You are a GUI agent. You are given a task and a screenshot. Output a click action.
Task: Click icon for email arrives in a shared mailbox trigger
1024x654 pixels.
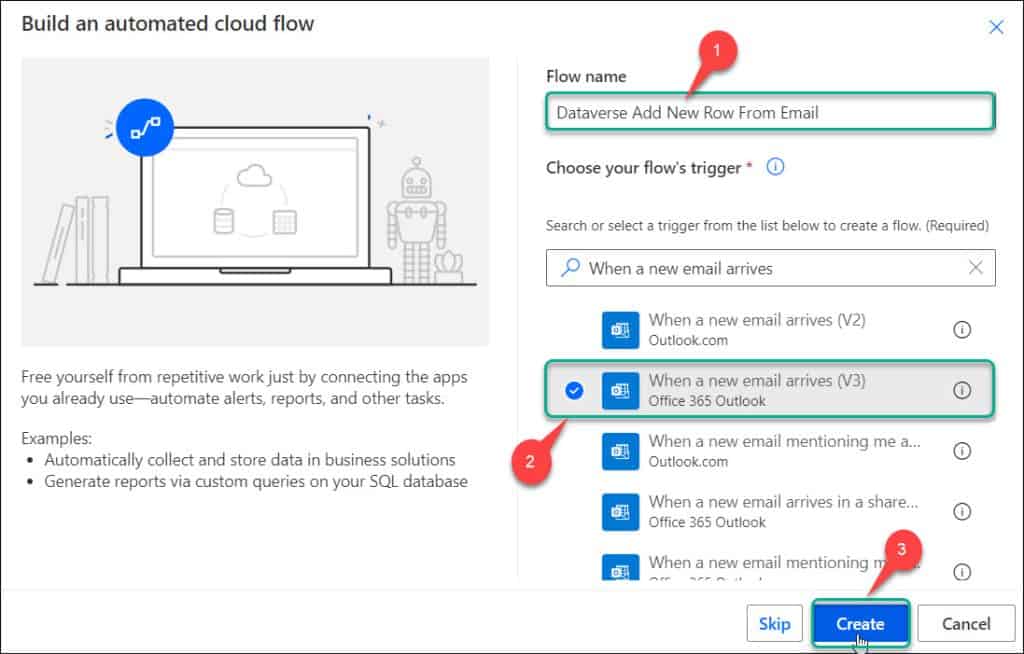click(620, 512)
